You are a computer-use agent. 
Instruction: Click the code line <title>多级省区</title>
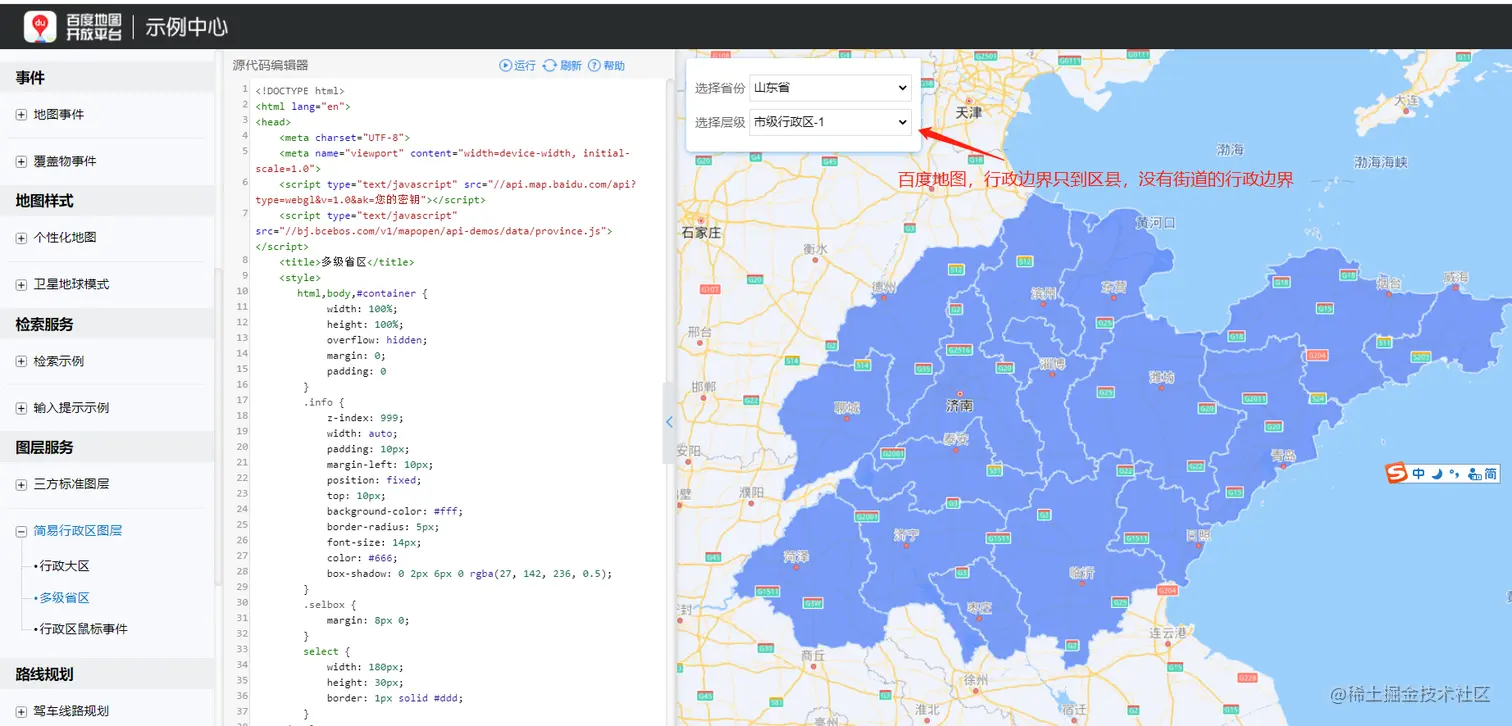click(347, 262)
